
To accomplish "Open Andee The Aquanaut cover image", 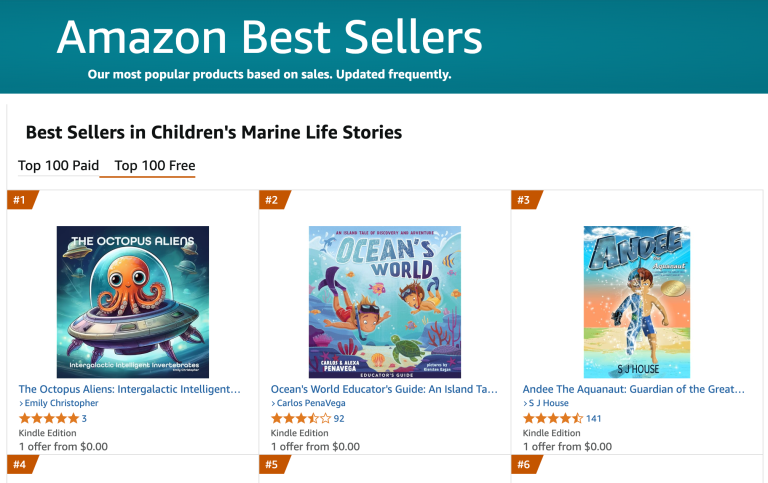I will coord(636,301).
